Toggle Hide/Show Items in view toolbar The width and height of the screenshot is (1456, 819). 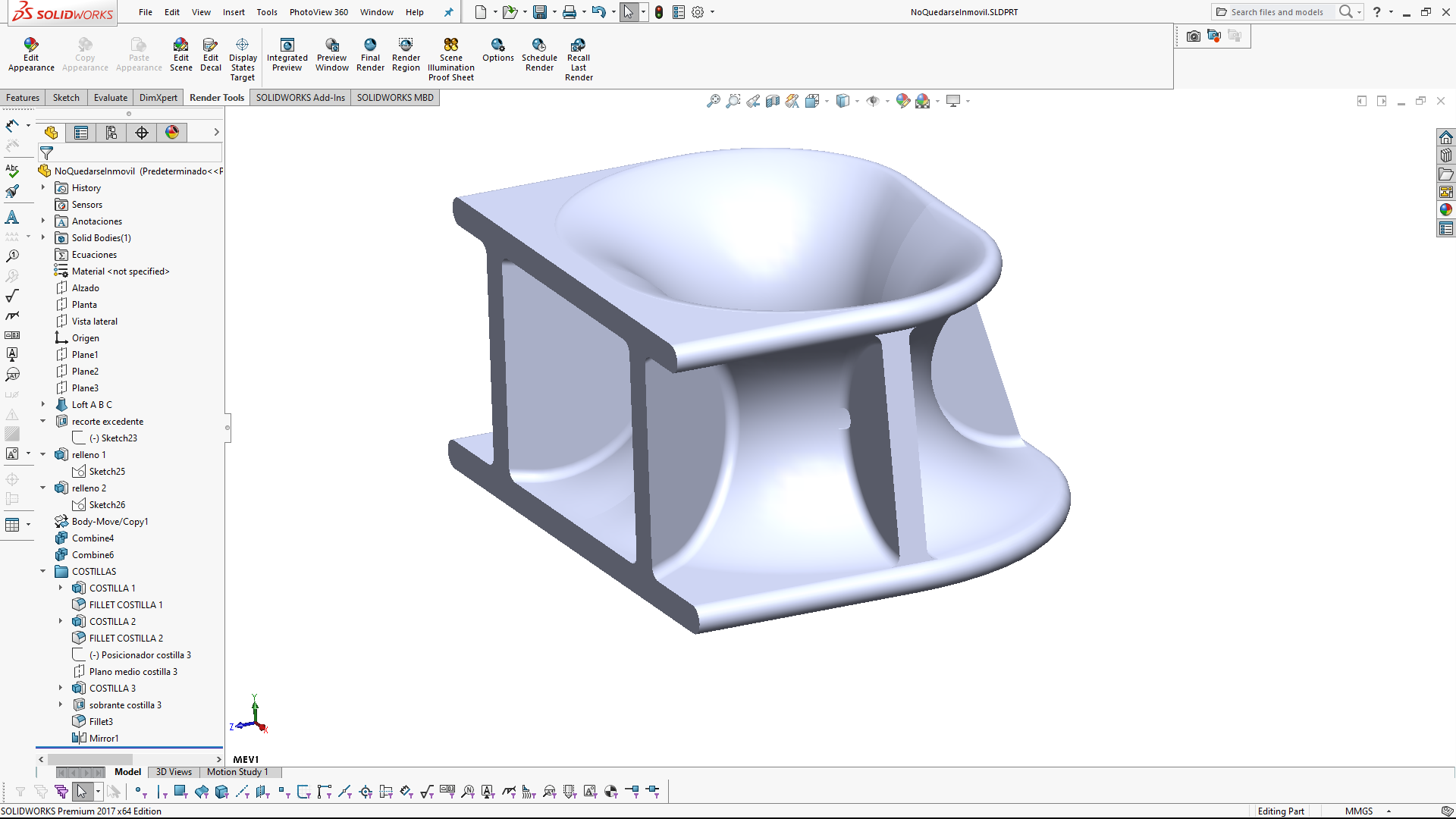click(873, 101)
